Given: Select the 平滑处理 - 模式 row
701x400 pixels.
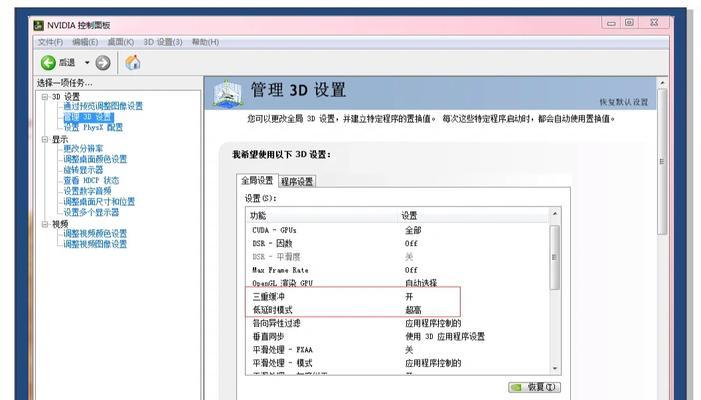Looking at the screenshot, I should point(397,363).
